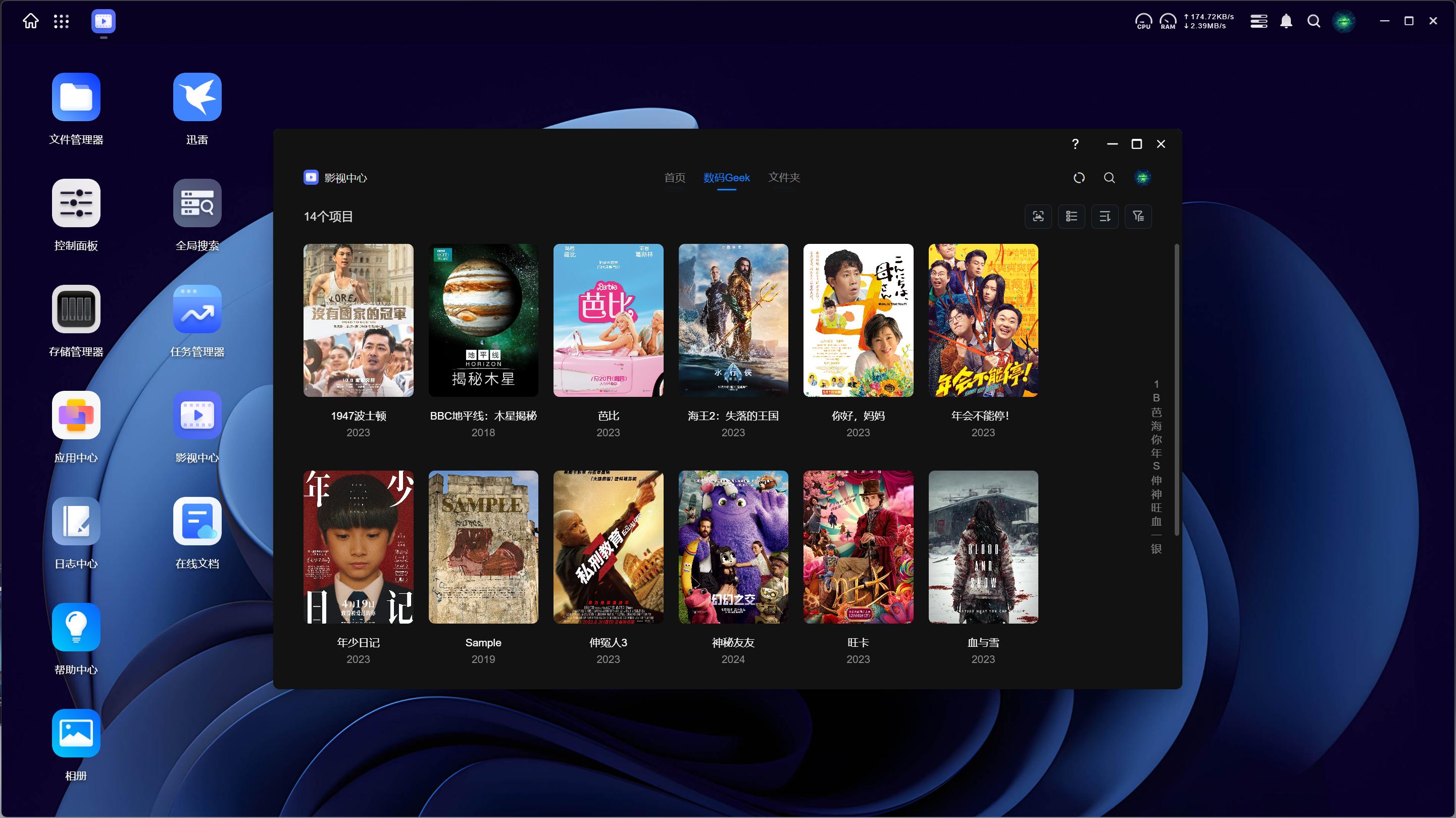This screenshot has width=1456, height=818.
Task: Open the storage status icon in top bar
Action: (x=1259, y=22)
